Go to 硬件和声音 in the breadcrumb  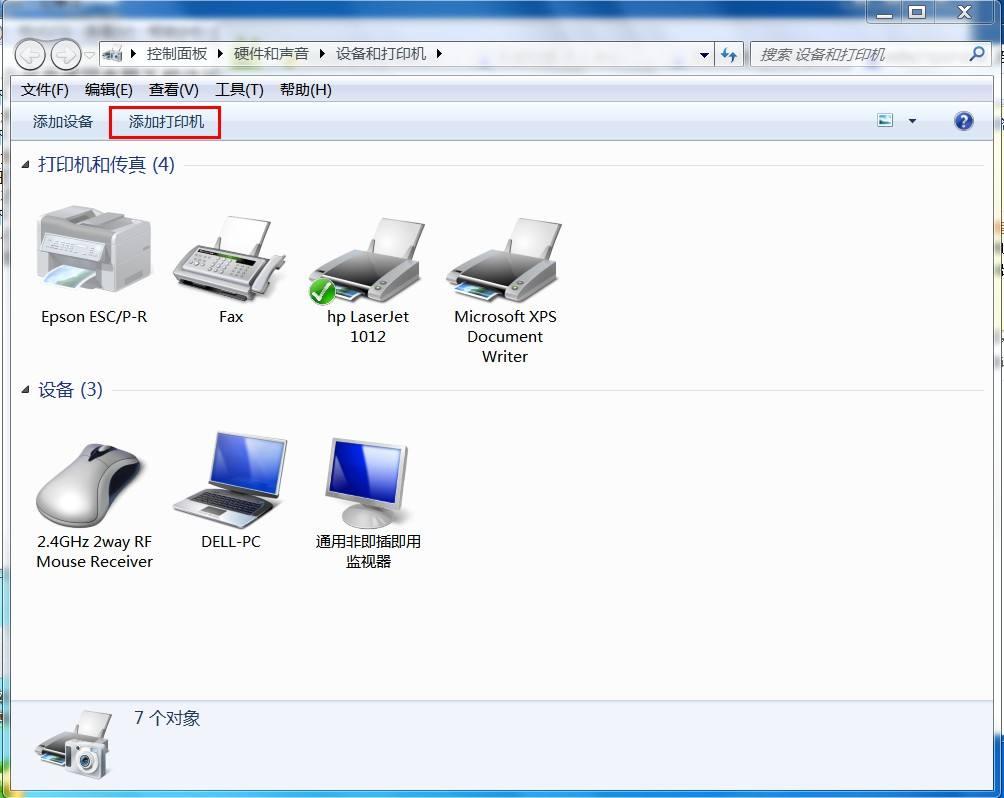pos(271,54)
